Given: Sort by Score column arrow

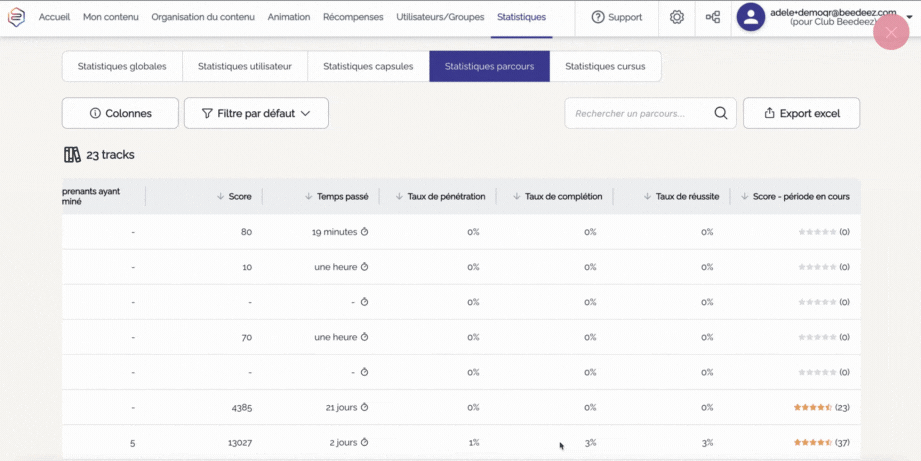Looking at the screenshot, I should (x=221, y=197).
